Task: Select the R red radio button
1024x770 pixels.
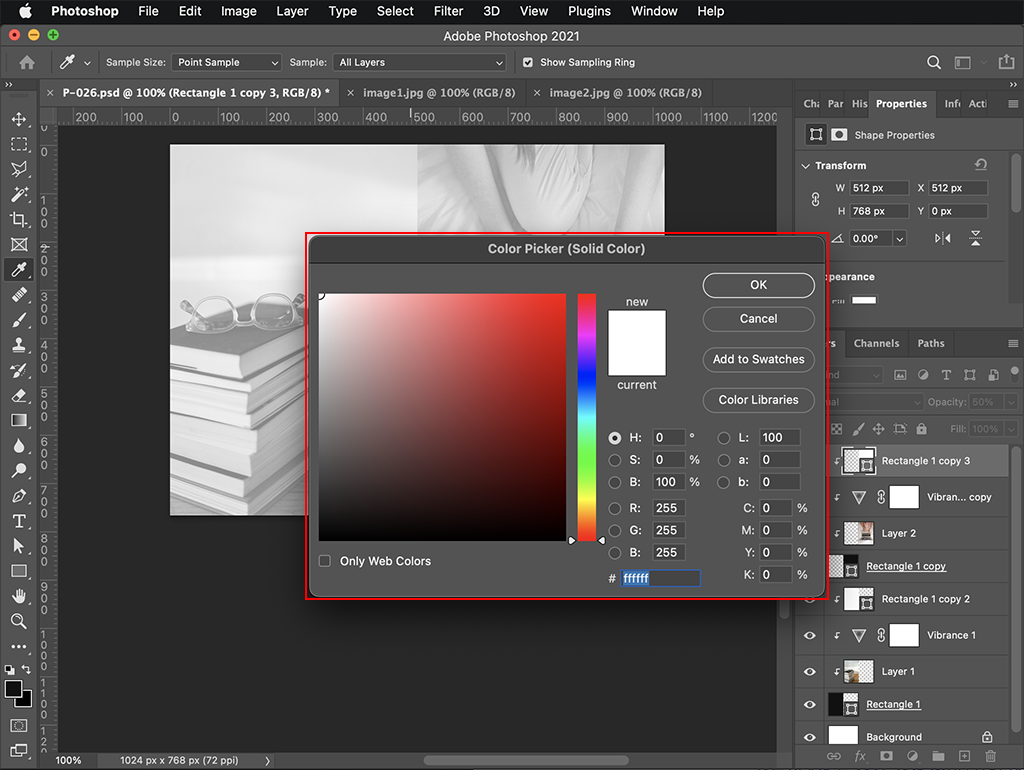Action: tap(615, 508)
